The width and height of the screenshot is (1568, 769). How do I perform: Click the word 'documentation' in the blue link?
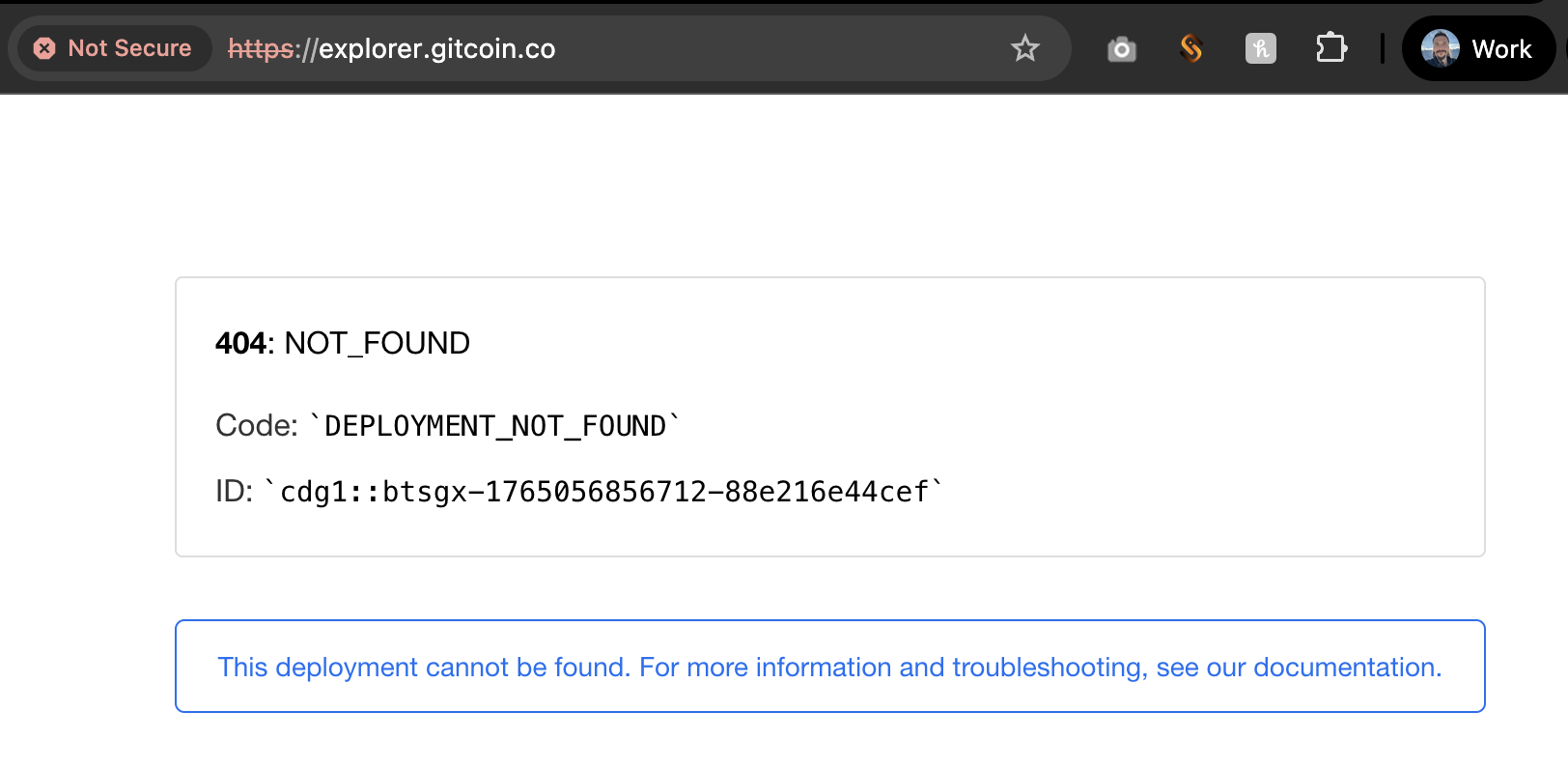[x=1346, y=667]
